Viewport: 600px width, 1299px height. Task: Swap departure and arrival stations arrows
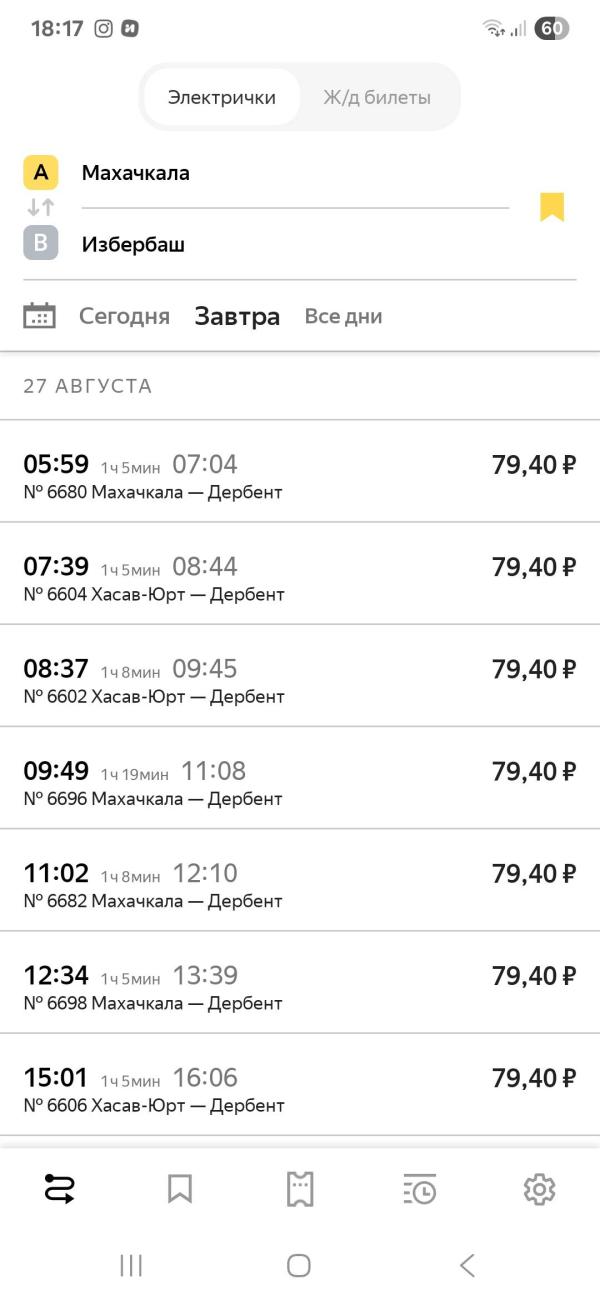click(41, 208)
